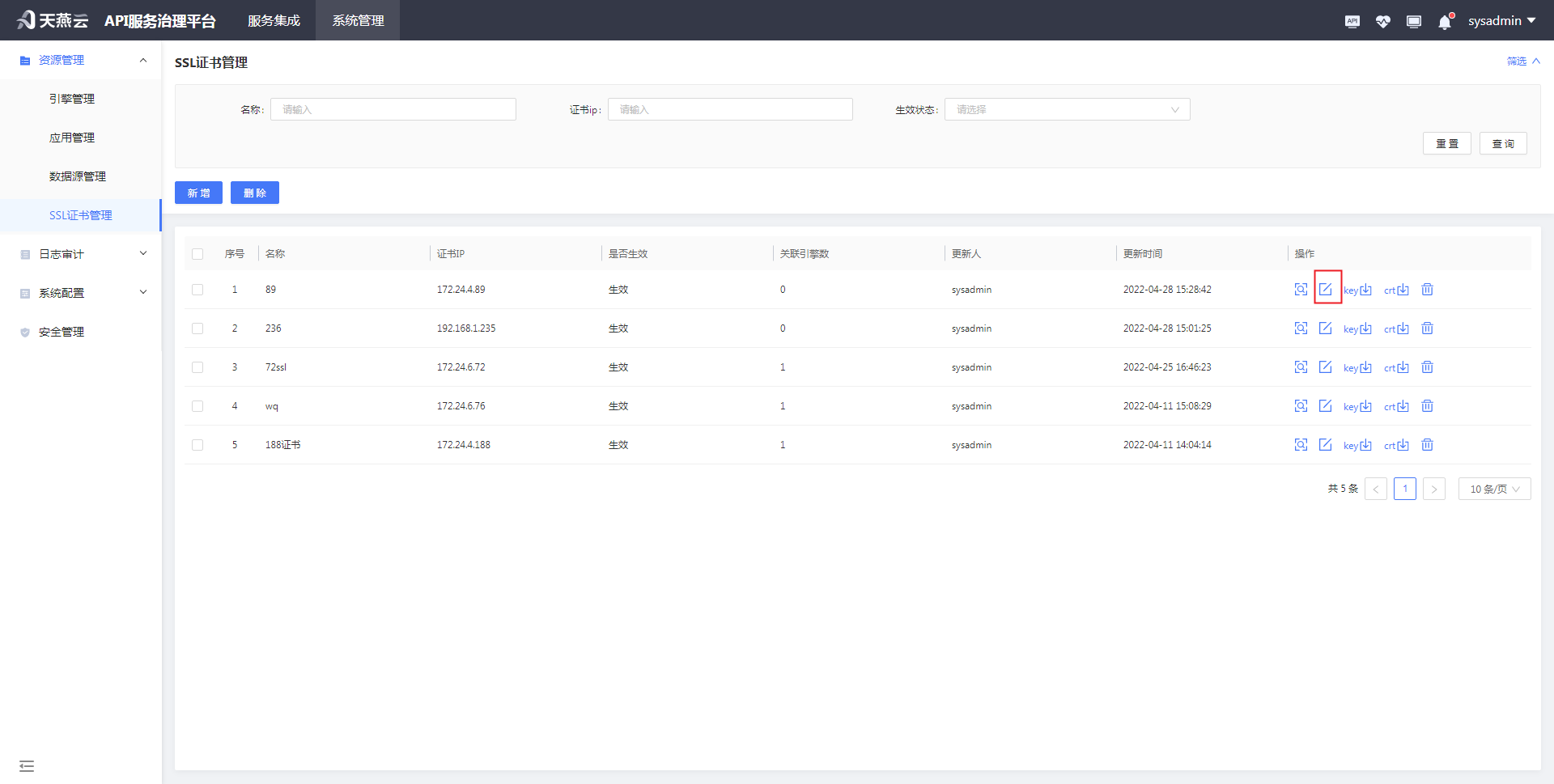Download crt file for certificate wq
This screenshot has width=1554, height=784.
point(1396,406)
